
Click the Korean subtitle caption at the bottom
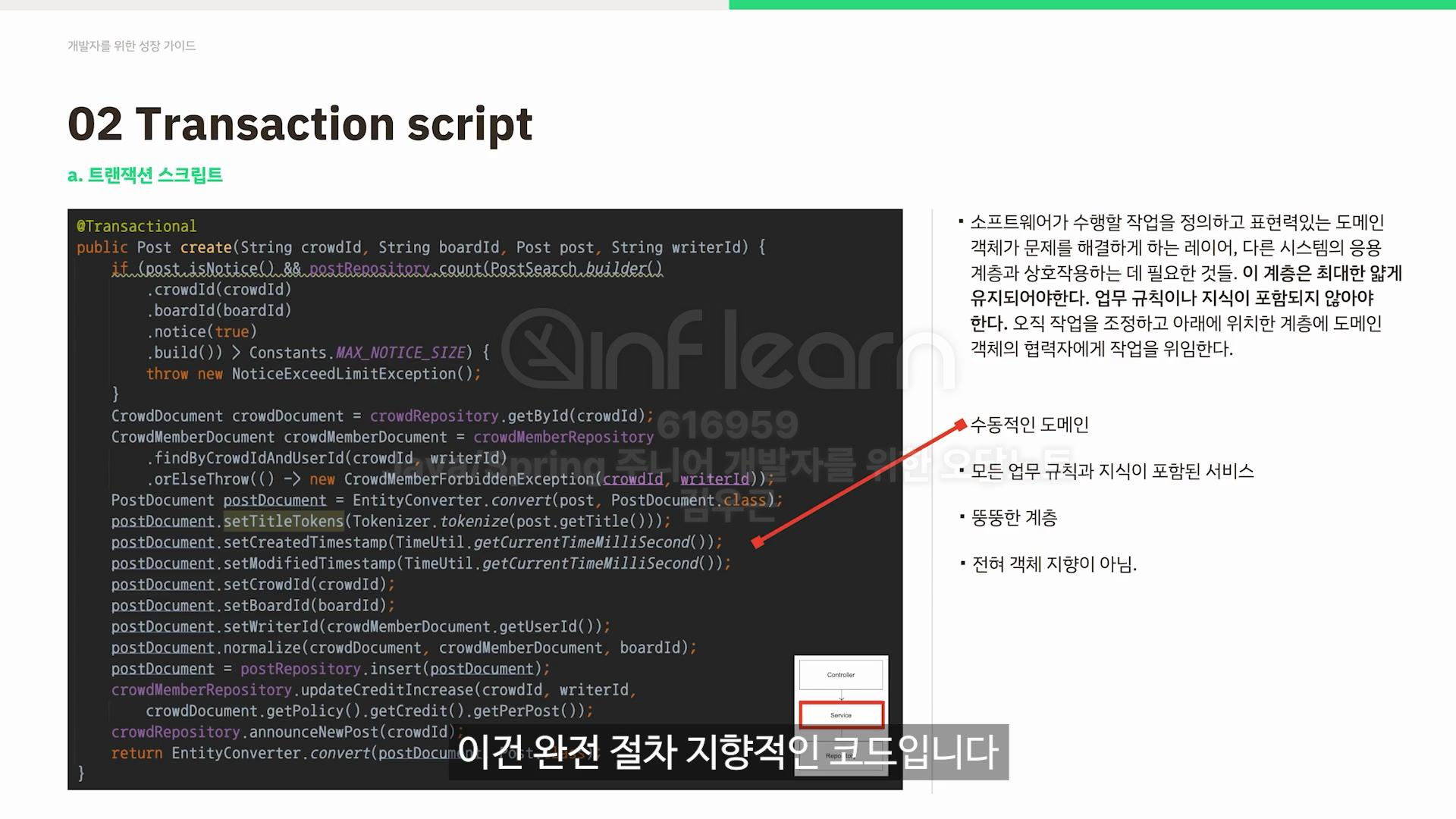pos(728,752)
